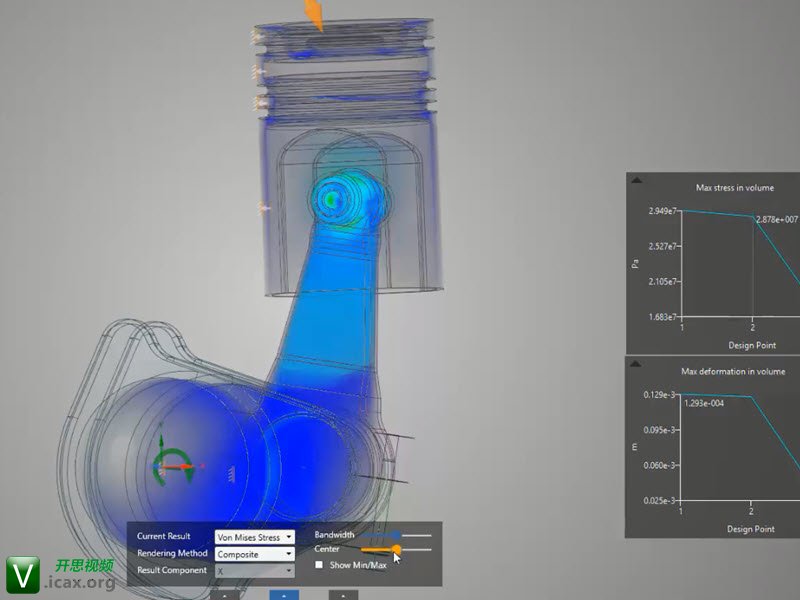The image size is (800, 600).
Task: Click the icax.org watermark link
Action: click(78, 582)
